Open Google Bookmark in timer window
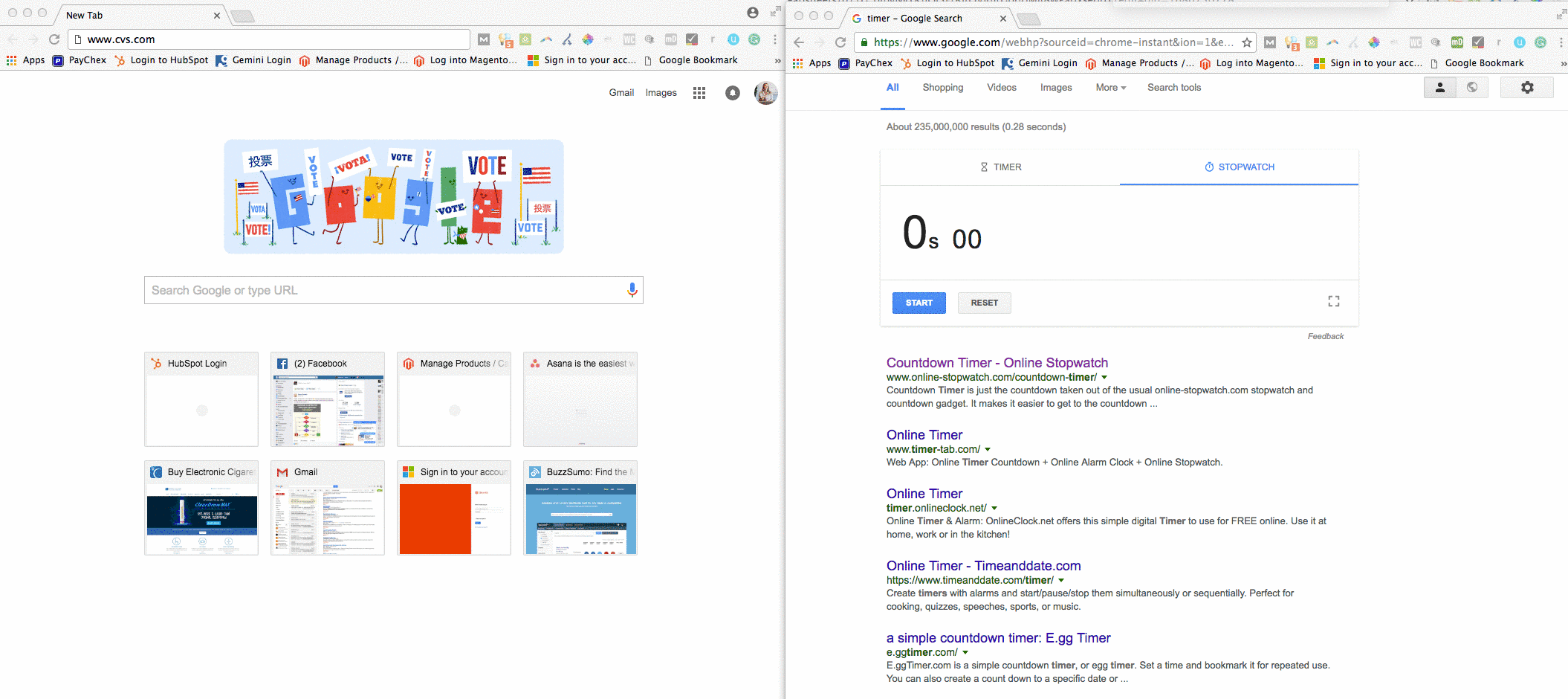1568x699 pixels. (1477, 63)
